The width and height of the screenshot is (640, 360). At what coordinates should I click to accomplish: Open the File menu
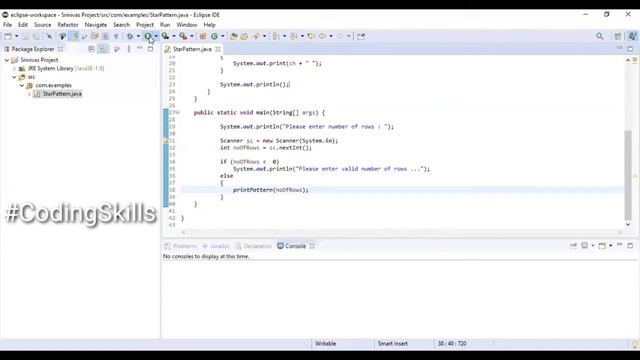[7, 25]
